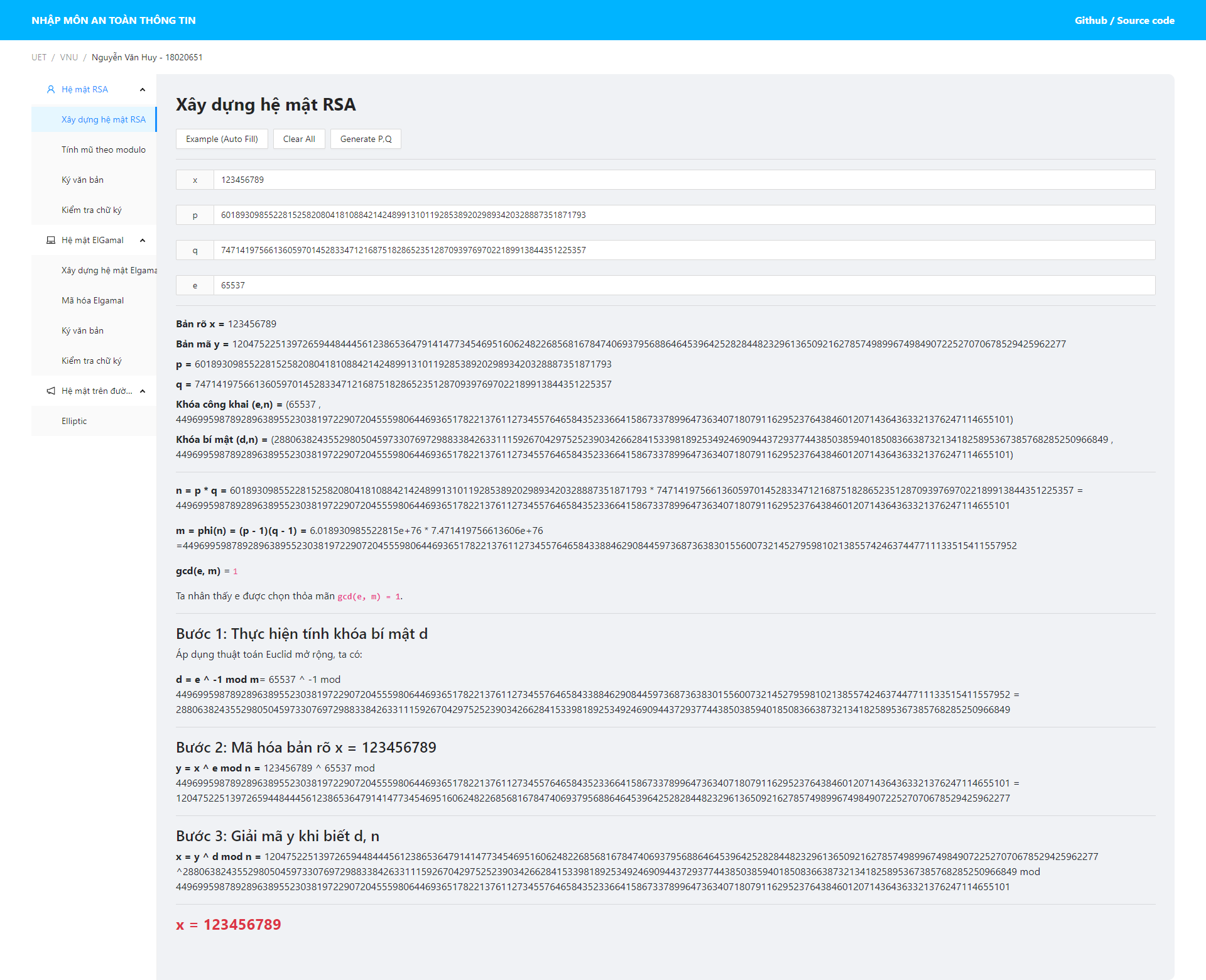
Task: Click the laptop icon beside Hệ mật ElGamal
Action: [51, 240]
